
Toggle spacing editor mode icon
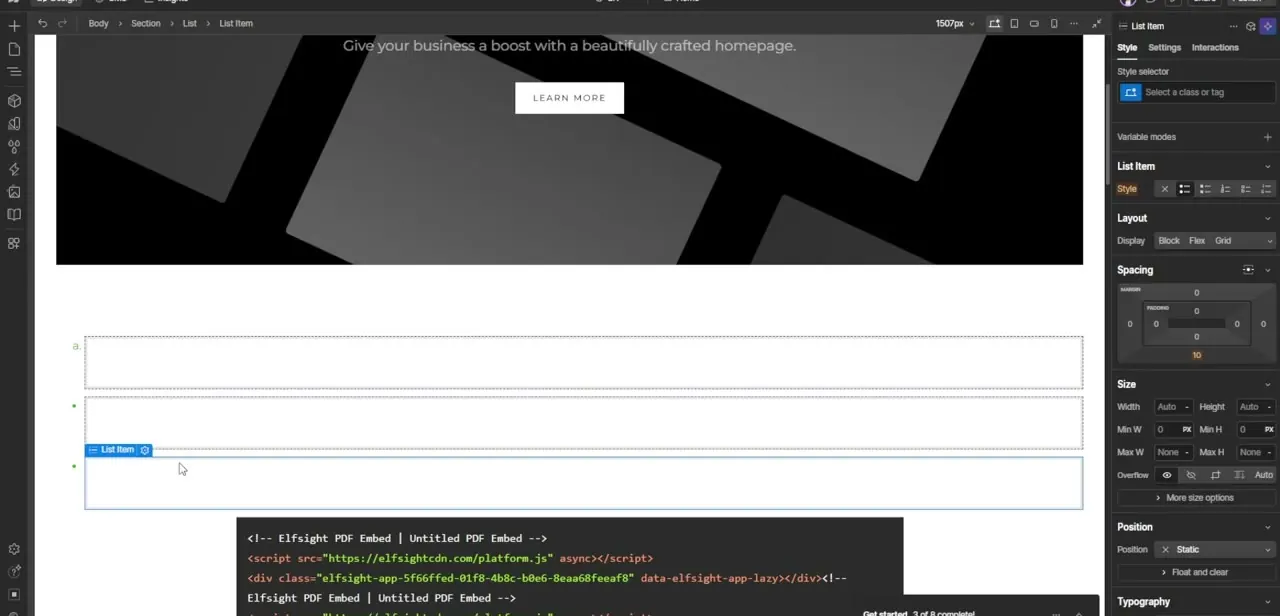point(1248,270)
